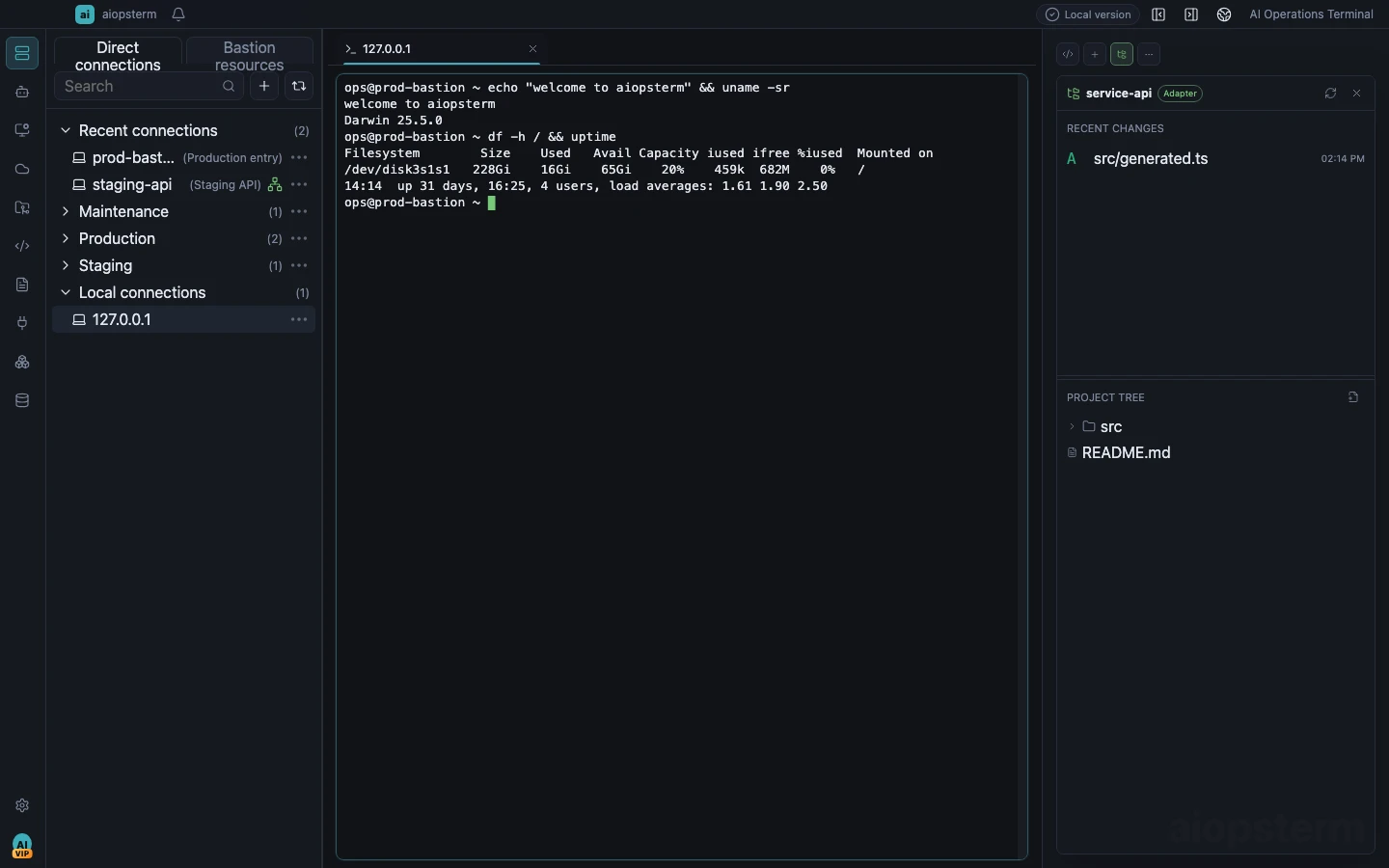This screenshot has height=868, width=1389.
Task: Open more options for staging-api row
Action: pyautogui.click(x=299, y=184)
